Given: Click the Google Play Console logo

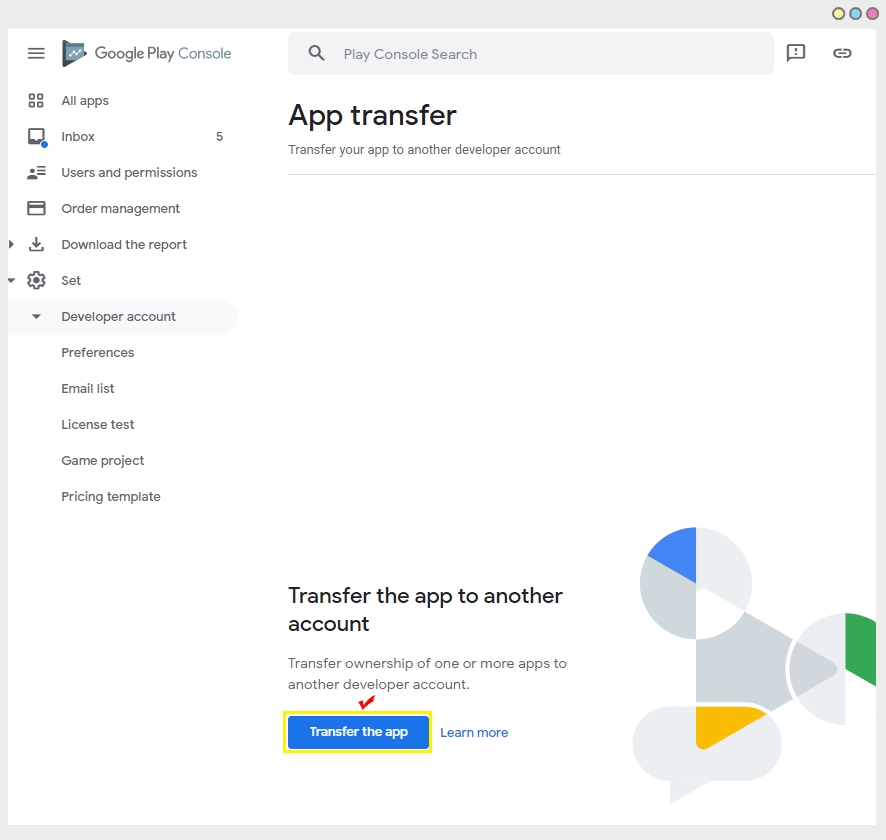Looking at the screenshot, I should 147,54.
